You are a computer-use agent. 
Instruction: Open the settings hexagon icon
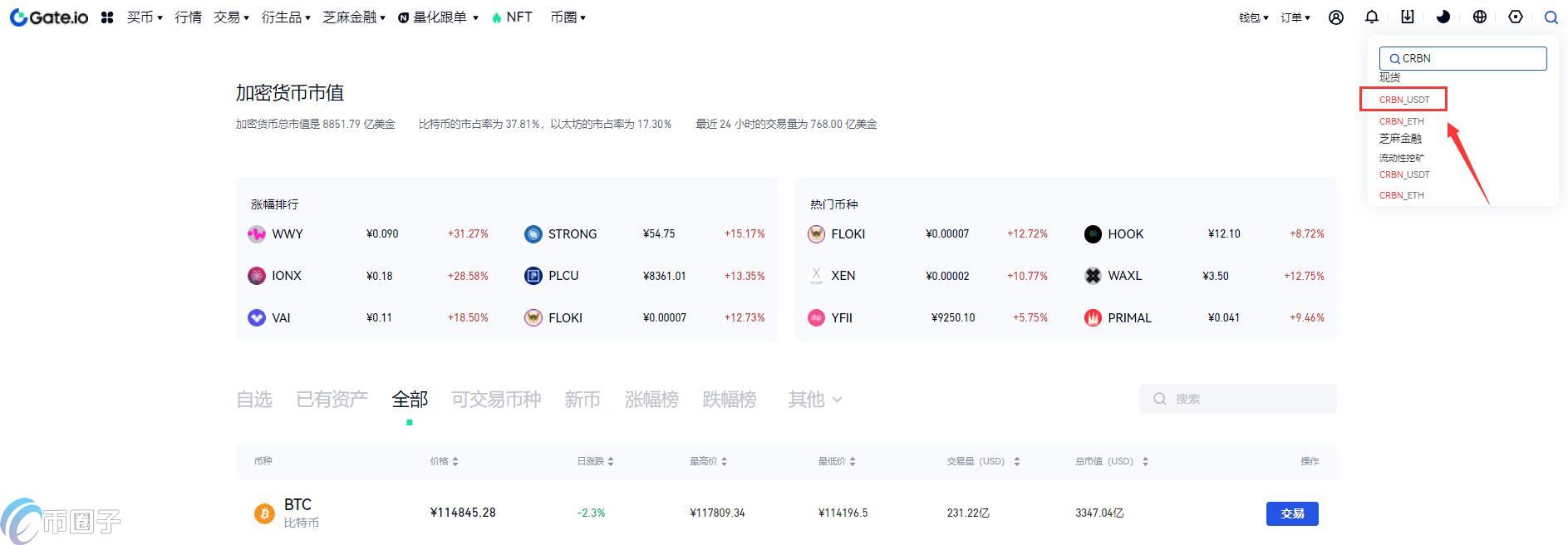(x=1516, y=17)
